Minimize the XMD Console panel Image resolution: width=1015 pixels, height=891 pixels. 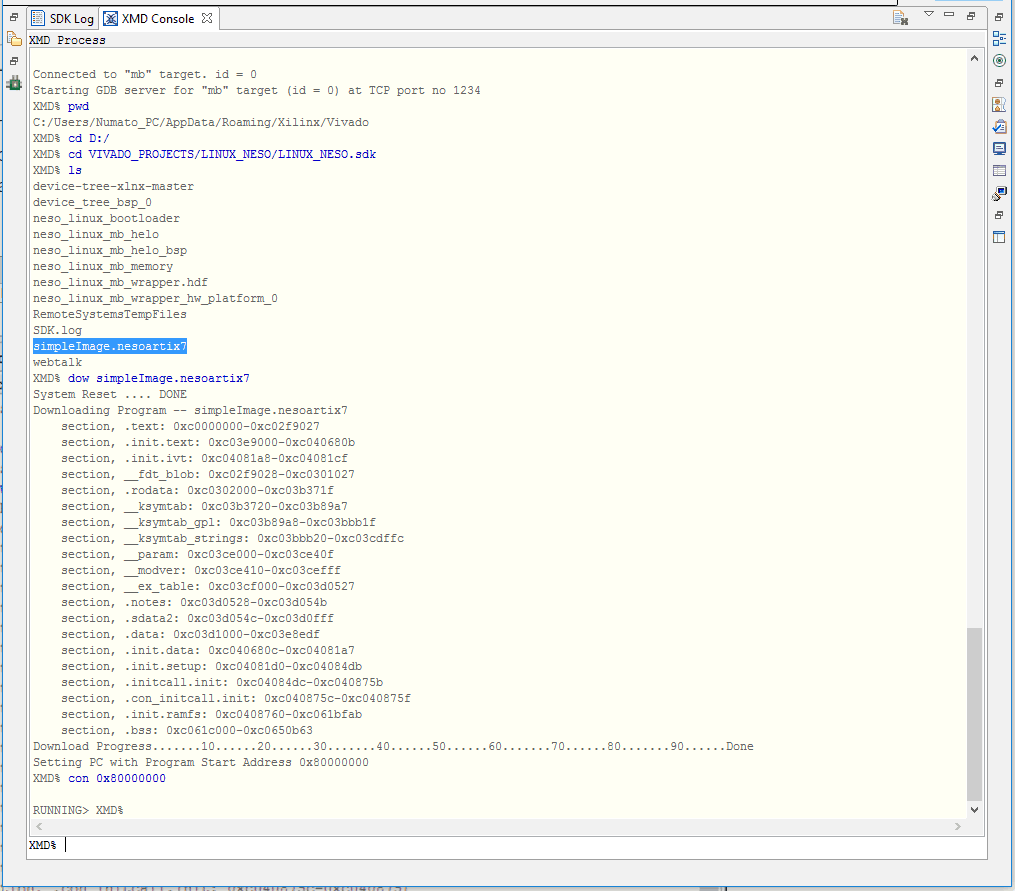click(949, 15)
